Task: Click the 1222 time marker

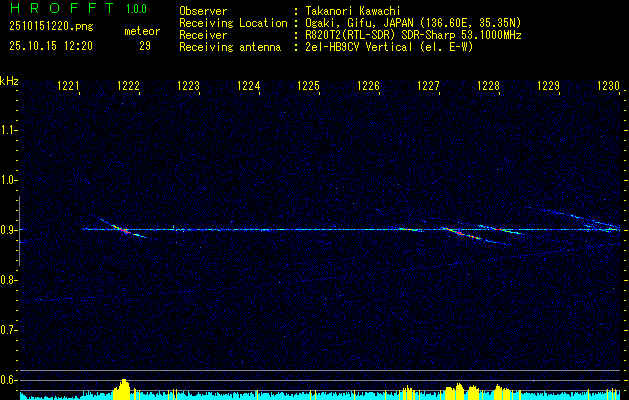Action: click(128, 85)
